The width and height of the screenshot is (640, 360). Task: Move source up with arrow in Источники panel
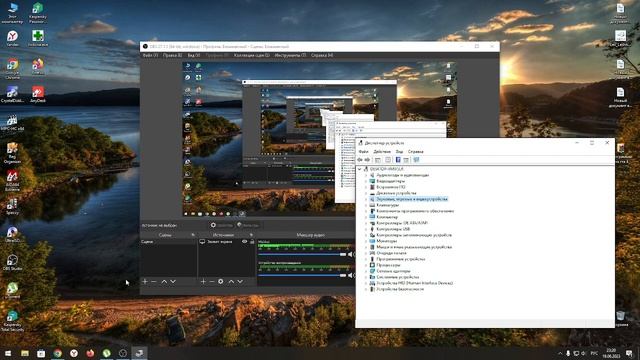point(231,281)
